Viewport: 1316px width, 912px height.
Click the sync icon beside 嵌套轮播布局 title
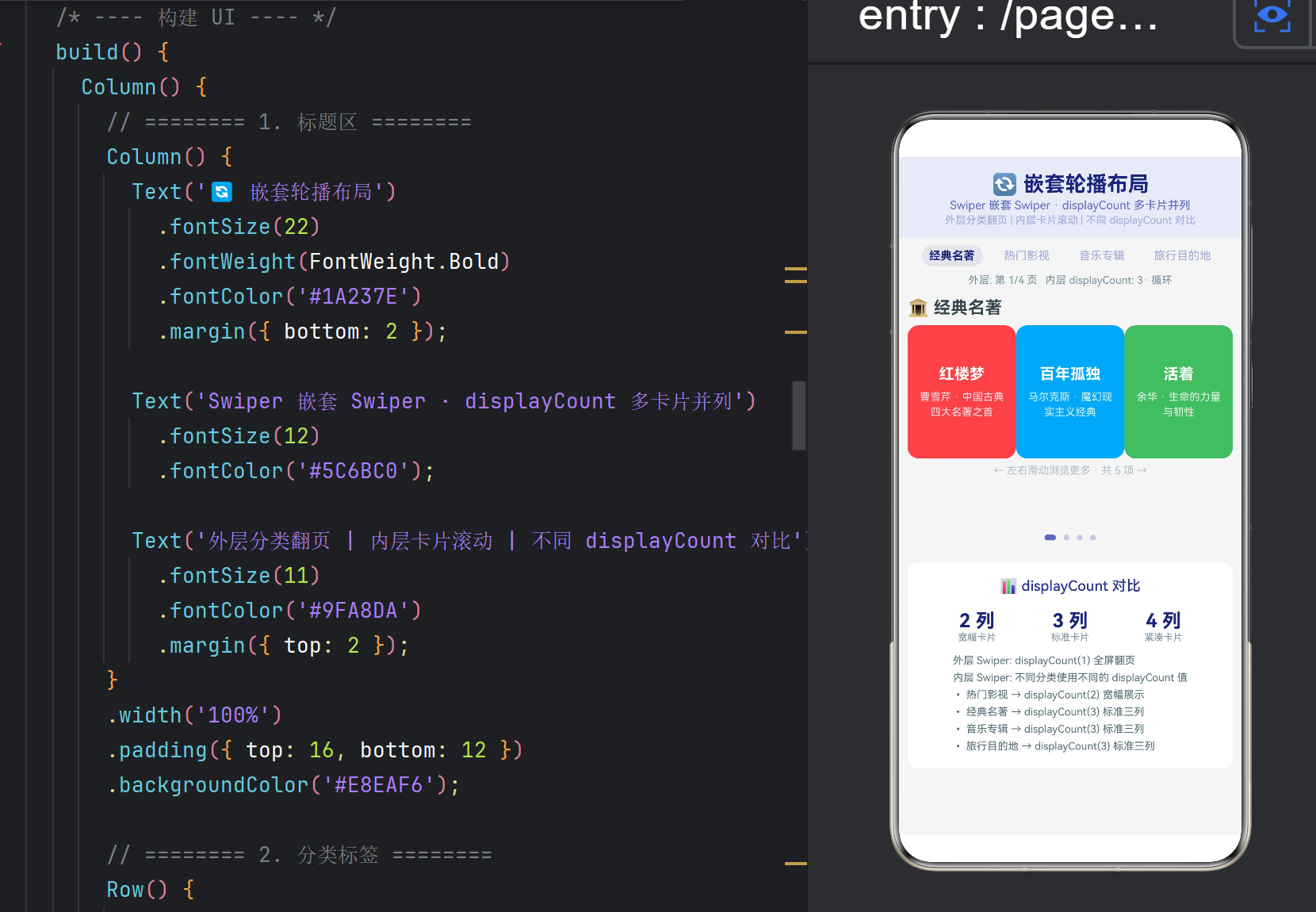tap(1004, 185)
